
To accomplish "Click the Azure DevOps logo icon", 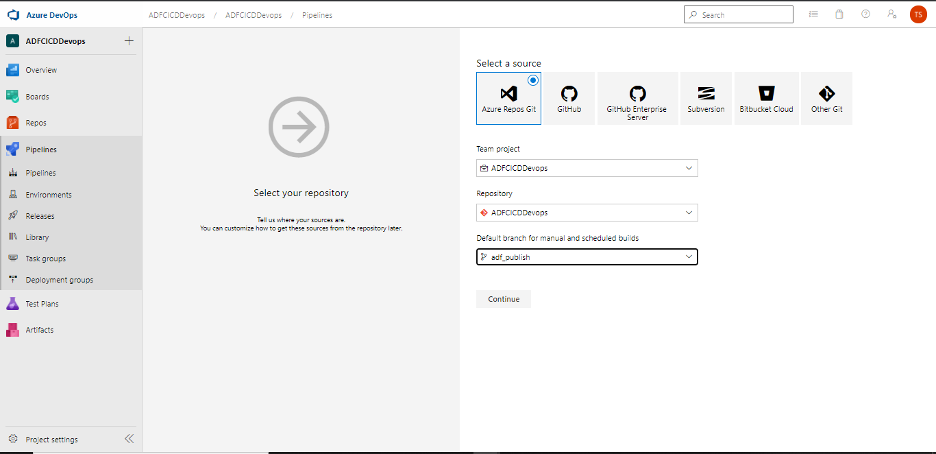I will 13,15.
